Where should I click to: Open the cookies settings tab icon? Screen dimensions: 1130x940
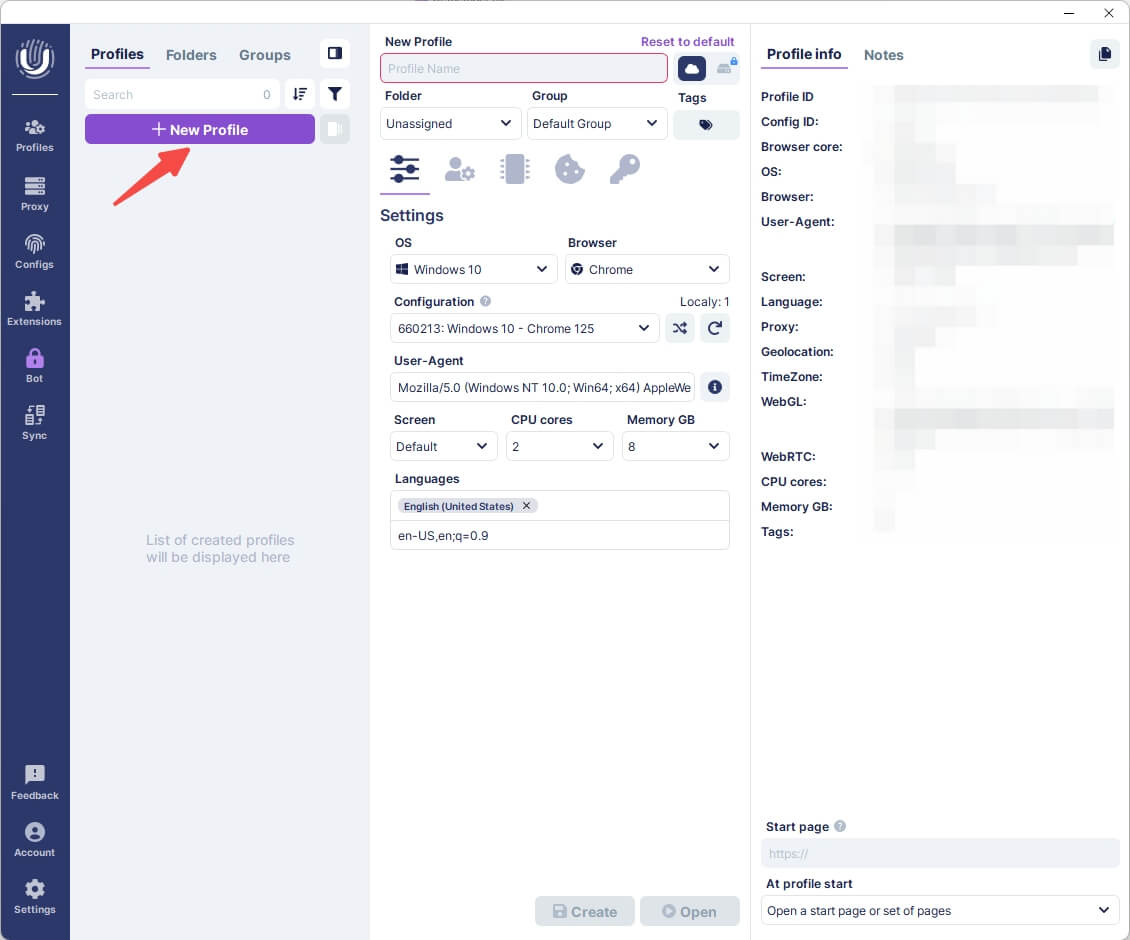tap(569, 169)
